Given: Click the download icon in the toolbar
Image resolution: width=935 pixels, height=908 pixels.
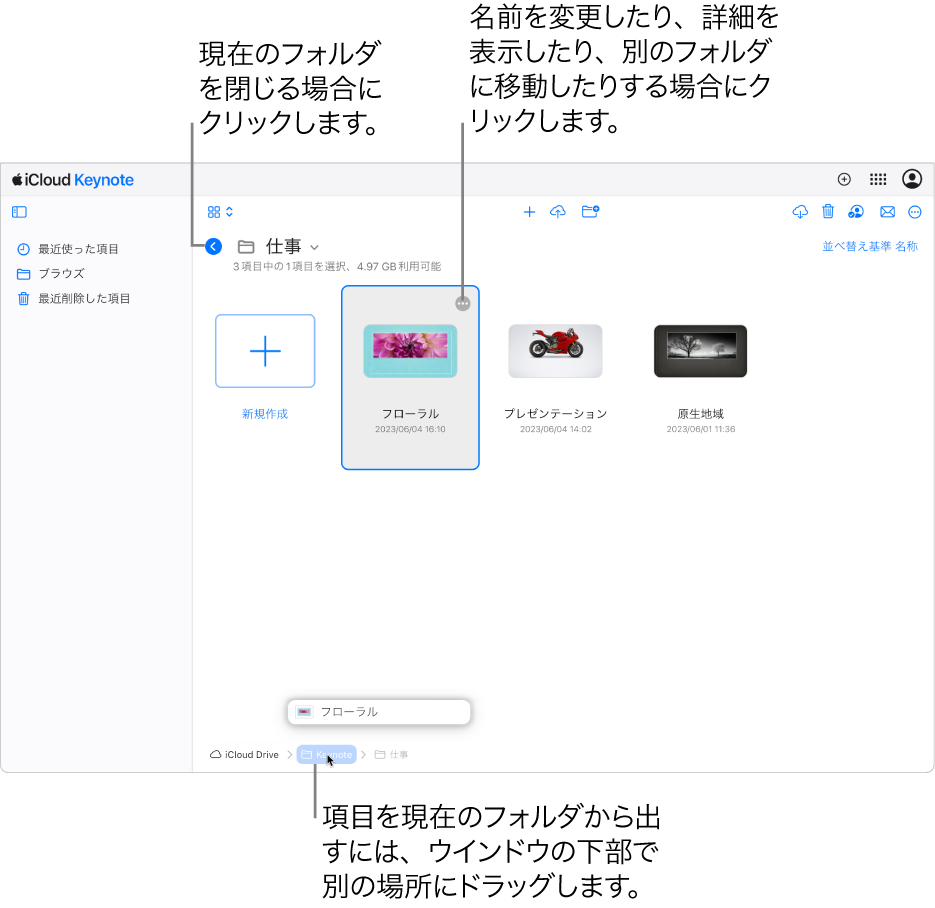Looking at the screenshot, I should tap(799, 211).
